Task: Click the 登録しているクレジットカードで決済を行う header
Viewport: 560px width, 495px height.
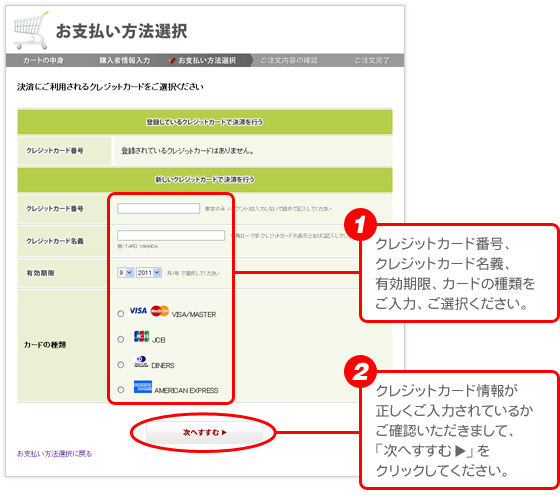Action: [x=205, y=122]
